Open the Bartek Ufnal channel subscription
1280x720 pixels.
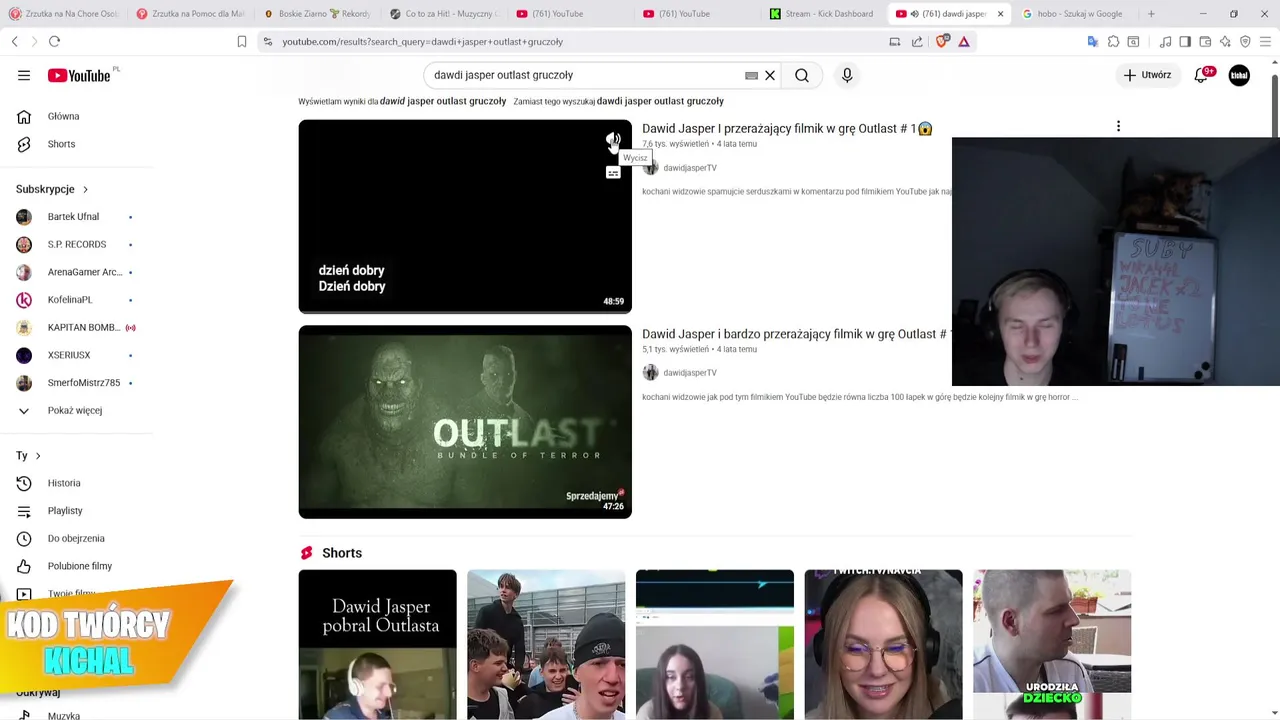click(x=75, y=217)
